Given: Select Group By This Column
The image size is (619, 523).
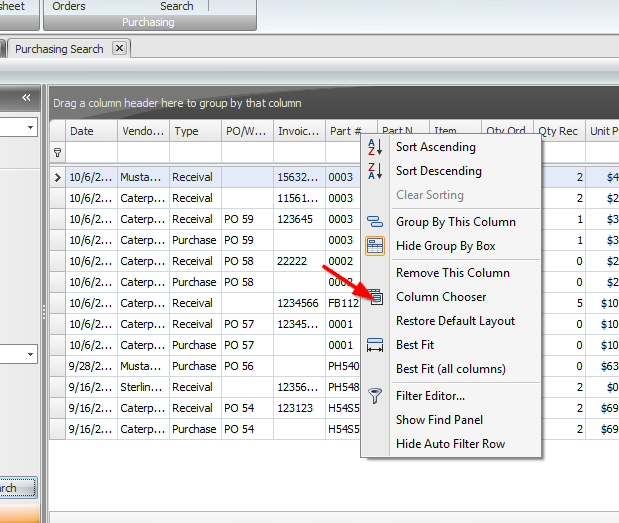Looking at the screenshot, I should click(456, 222).
